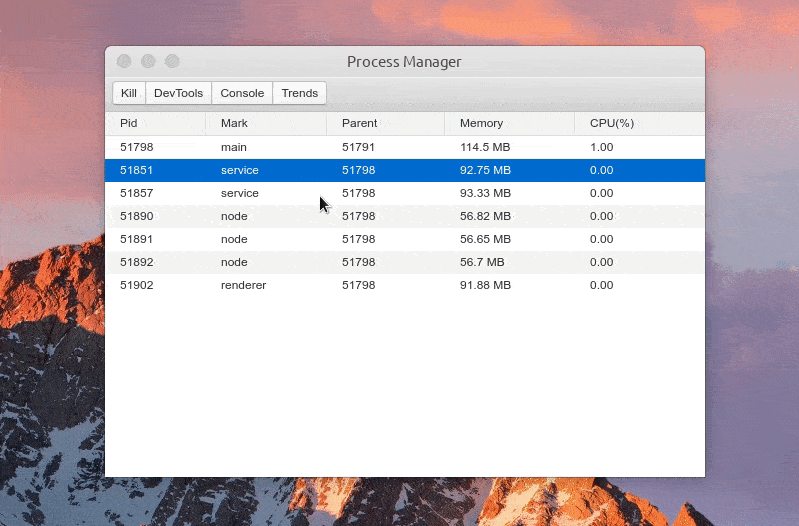The height and width of the screenshot is (526, 799).
Task: Click the Kill button in toolbar
Action: [129, 93]
